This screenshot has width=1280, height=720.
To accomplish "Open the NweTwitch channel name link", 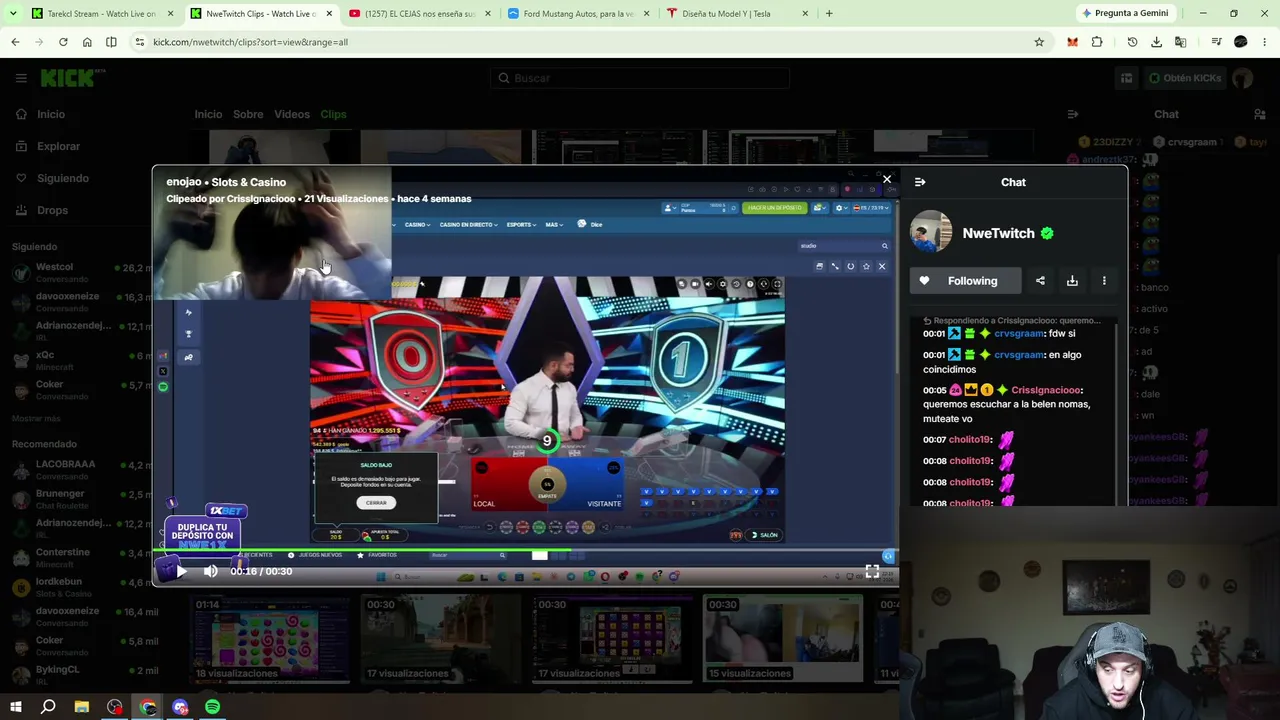I will click(998, 233).
